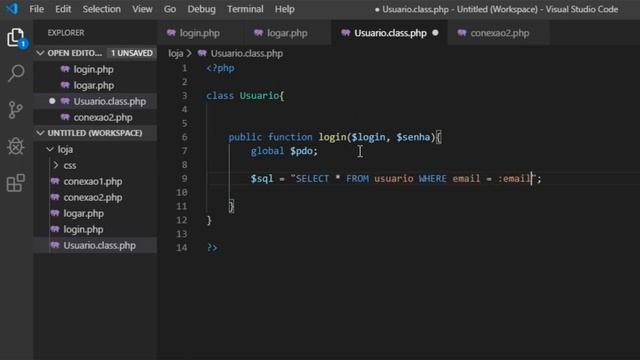This screenshot has height=360, width=640.
Task: Open login.php in Open Editors list
Action: pyautogui.click(x=93, y=69)
